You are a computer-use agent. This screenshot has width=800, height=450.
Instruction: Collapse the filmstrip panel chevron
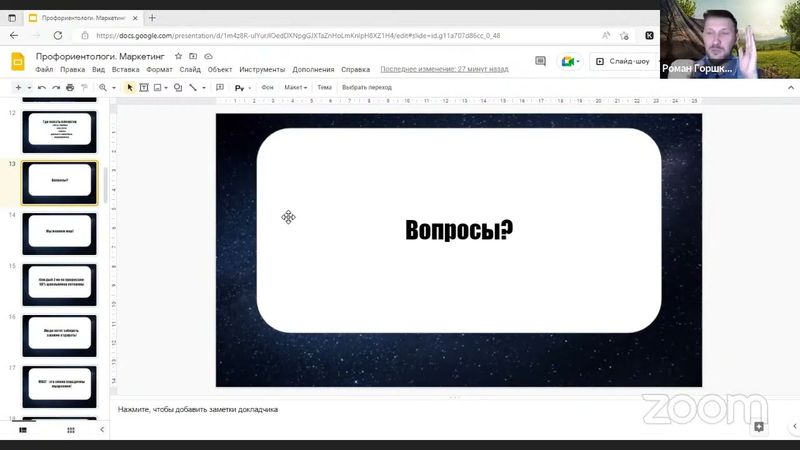click(x=102, y=430)
